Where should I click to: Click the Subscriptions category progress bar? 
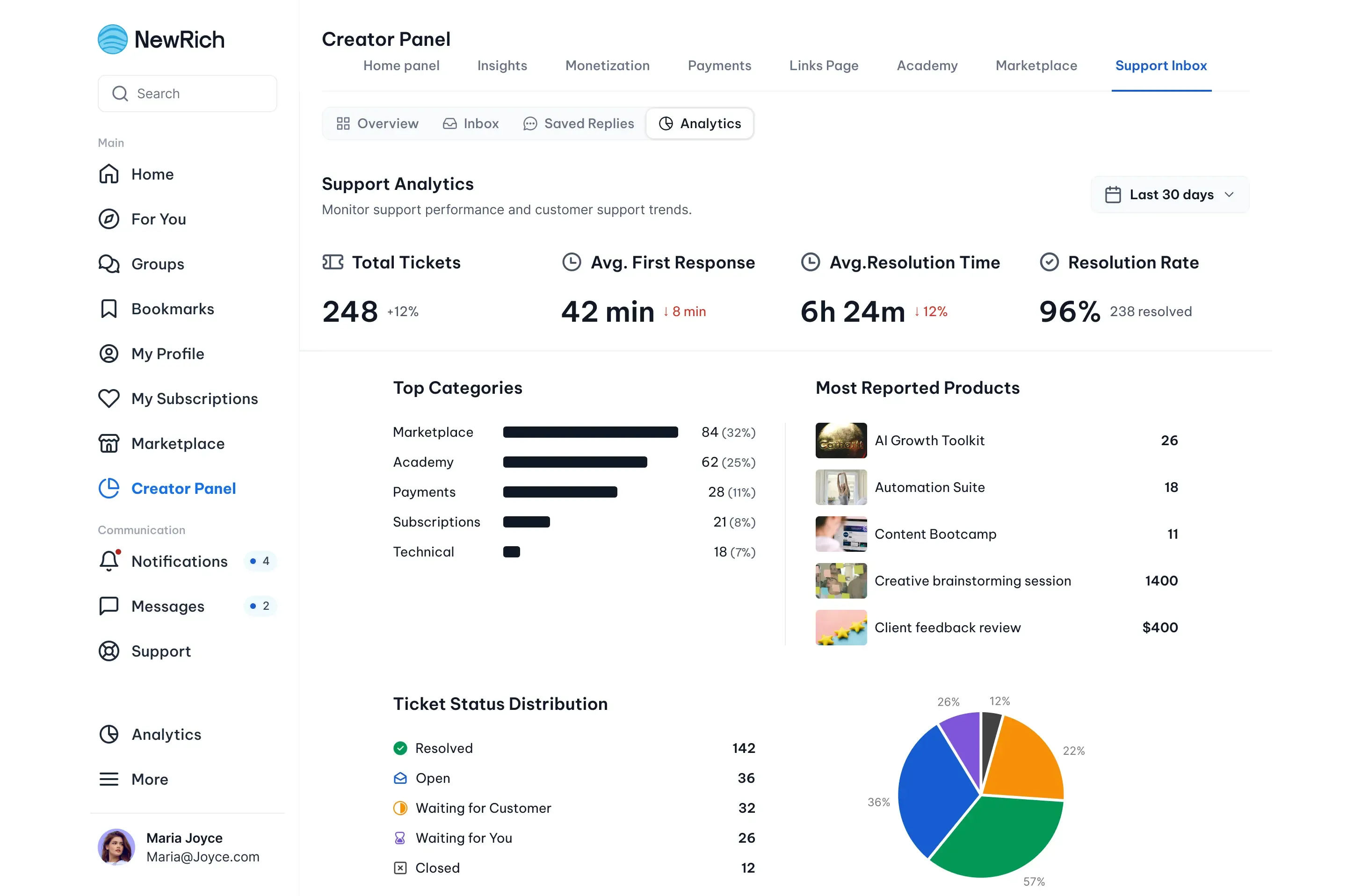click(x=526, y=522)
